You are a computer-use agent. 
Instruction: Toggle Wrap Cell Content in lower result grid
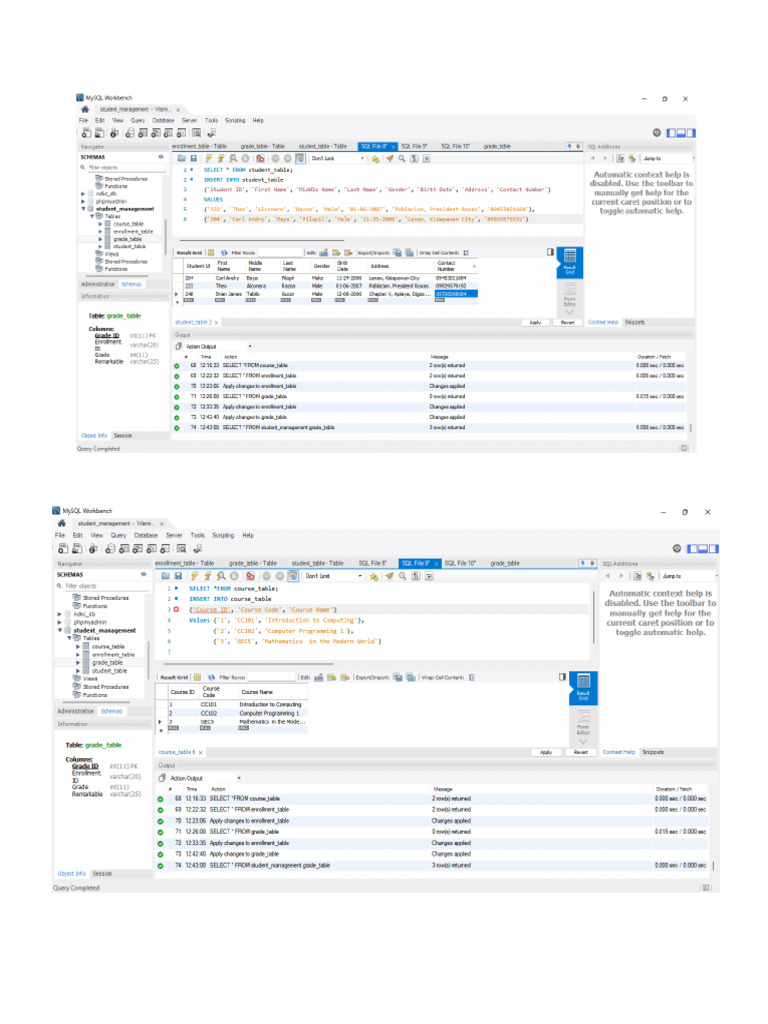click(x=472, y=677)
